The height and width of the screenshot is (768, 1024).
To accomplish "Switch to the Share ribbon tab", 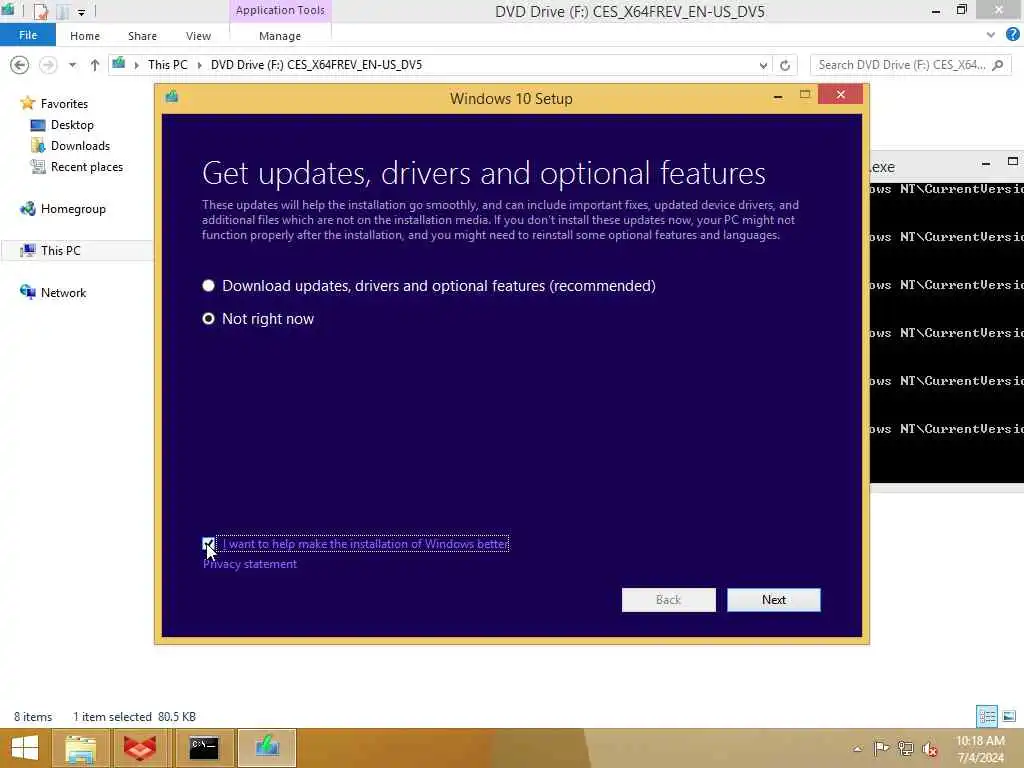I will (x=142, y=36).
